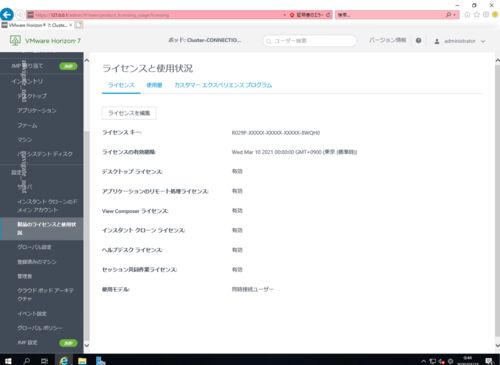Open Internet Explorer from the taskbar
Image resolution: width=500 pixels, height=365 pixels.
click(x=63, y=360)
